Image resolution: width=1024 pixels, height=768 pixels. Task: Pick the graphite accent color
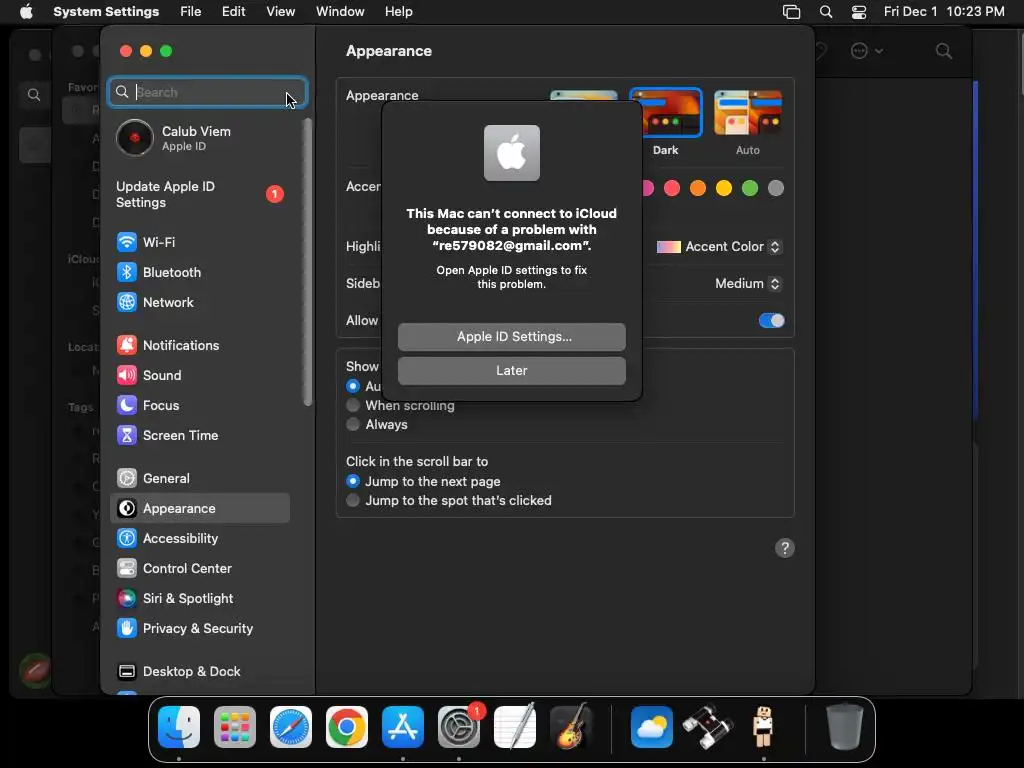coord(776,189)
